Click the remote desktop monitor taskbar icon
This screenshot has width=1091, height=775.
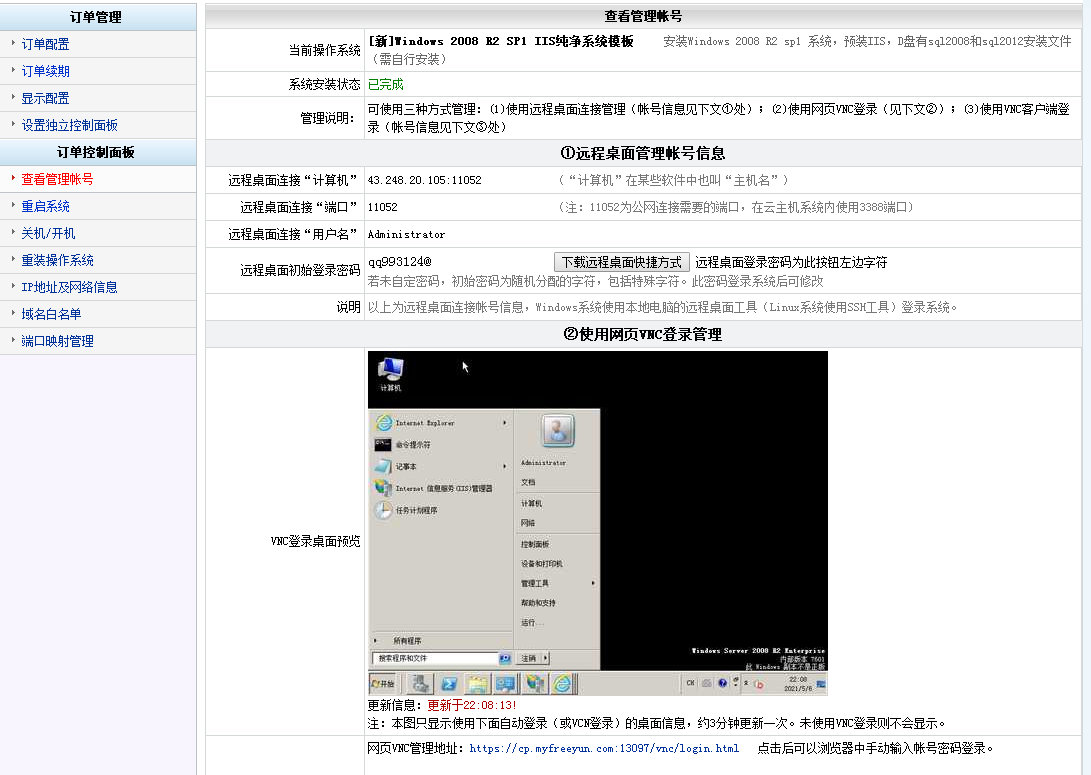pyautogui.click(x=505, y=684)
